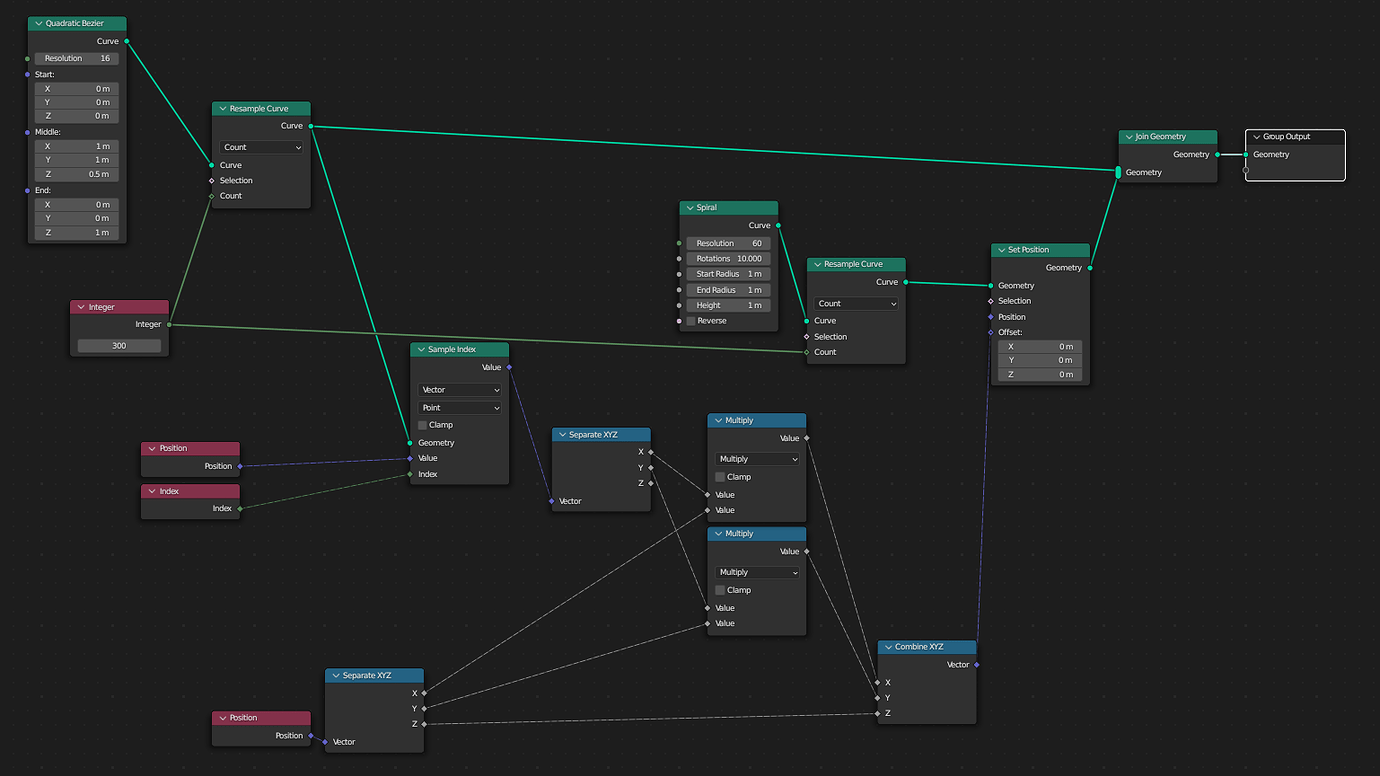Click Offset Y field in Set Position
This screenshot has height=776, width=1380.
tap(1040, 360)
